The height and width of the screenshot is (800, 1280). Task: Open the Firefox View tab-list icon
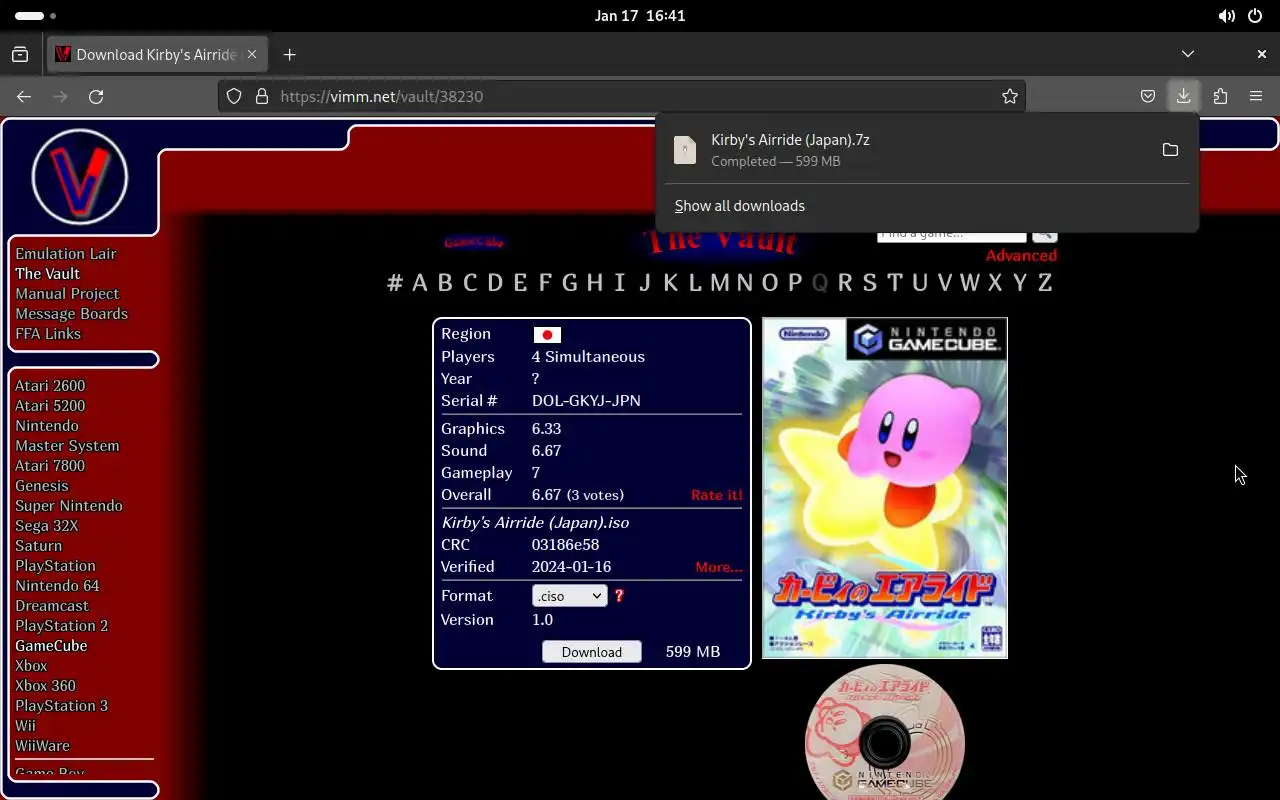point(20,54)
